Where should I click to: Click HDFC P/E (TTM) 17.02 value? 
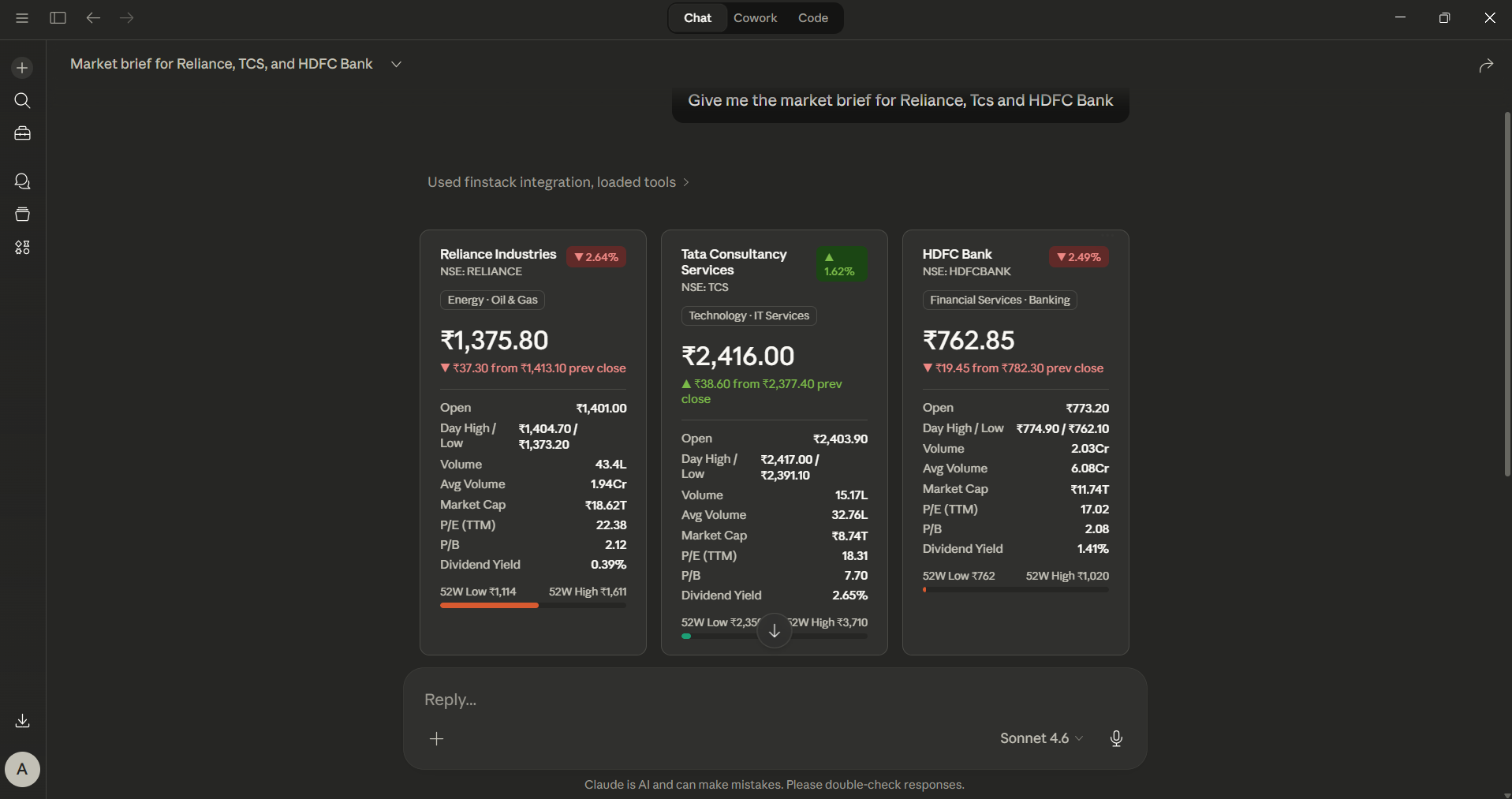pos(1095,510)
